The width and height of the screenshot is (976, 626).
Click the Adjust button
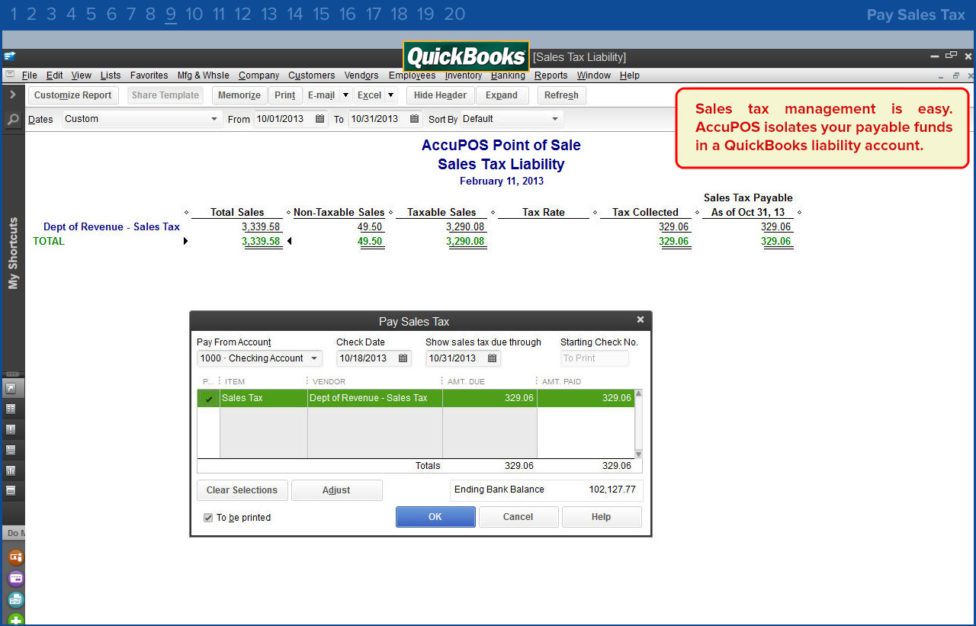336,490
